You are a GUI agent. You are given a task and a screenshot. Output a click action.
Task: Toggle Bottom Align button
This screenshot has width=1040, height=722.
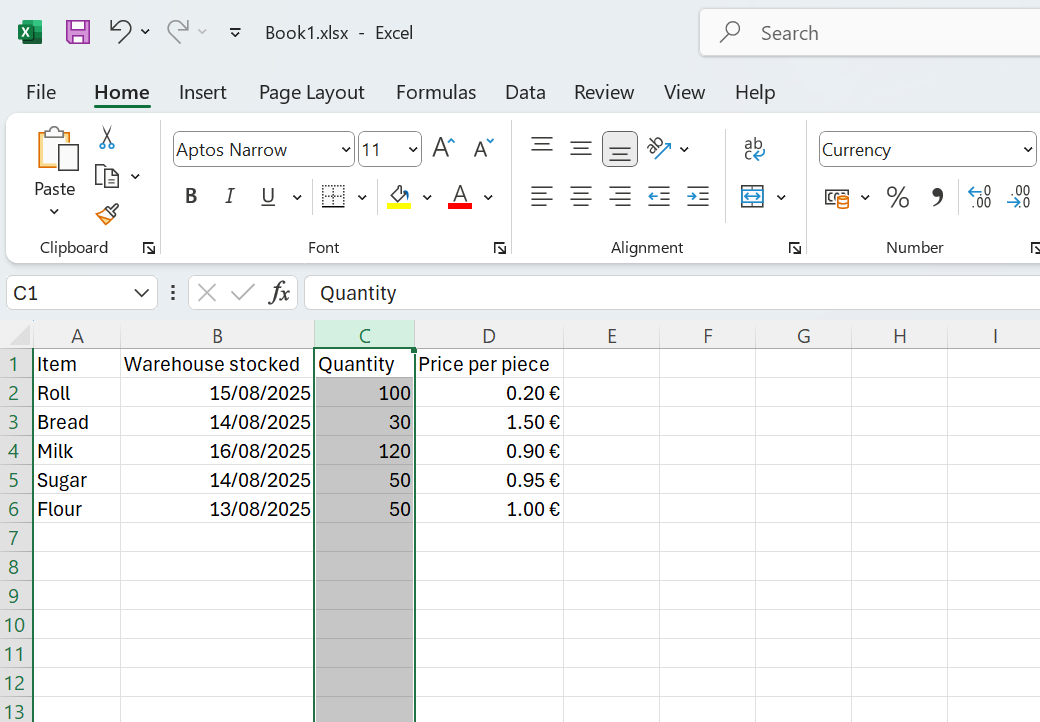pyautogui.click(x=620, y=149)
